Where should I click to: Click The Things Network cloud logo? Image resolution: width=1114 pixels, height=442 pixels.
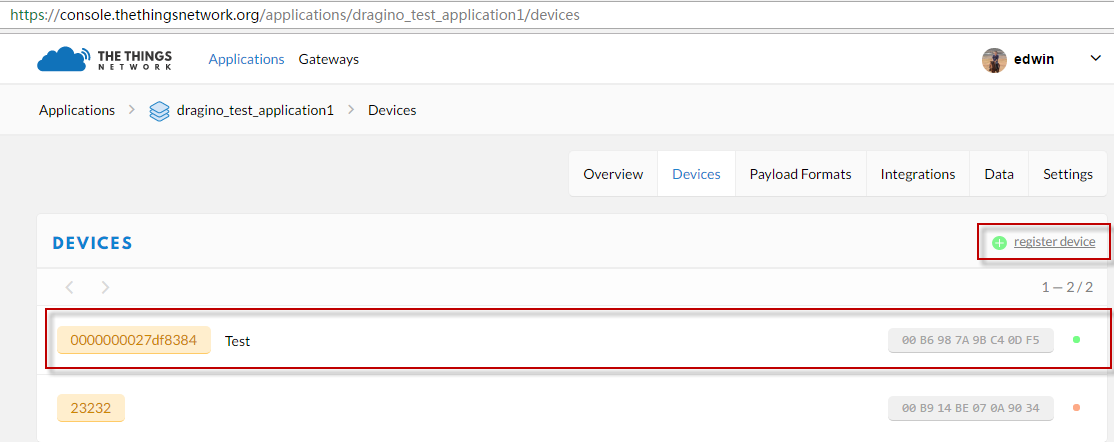tap(104, 59)
